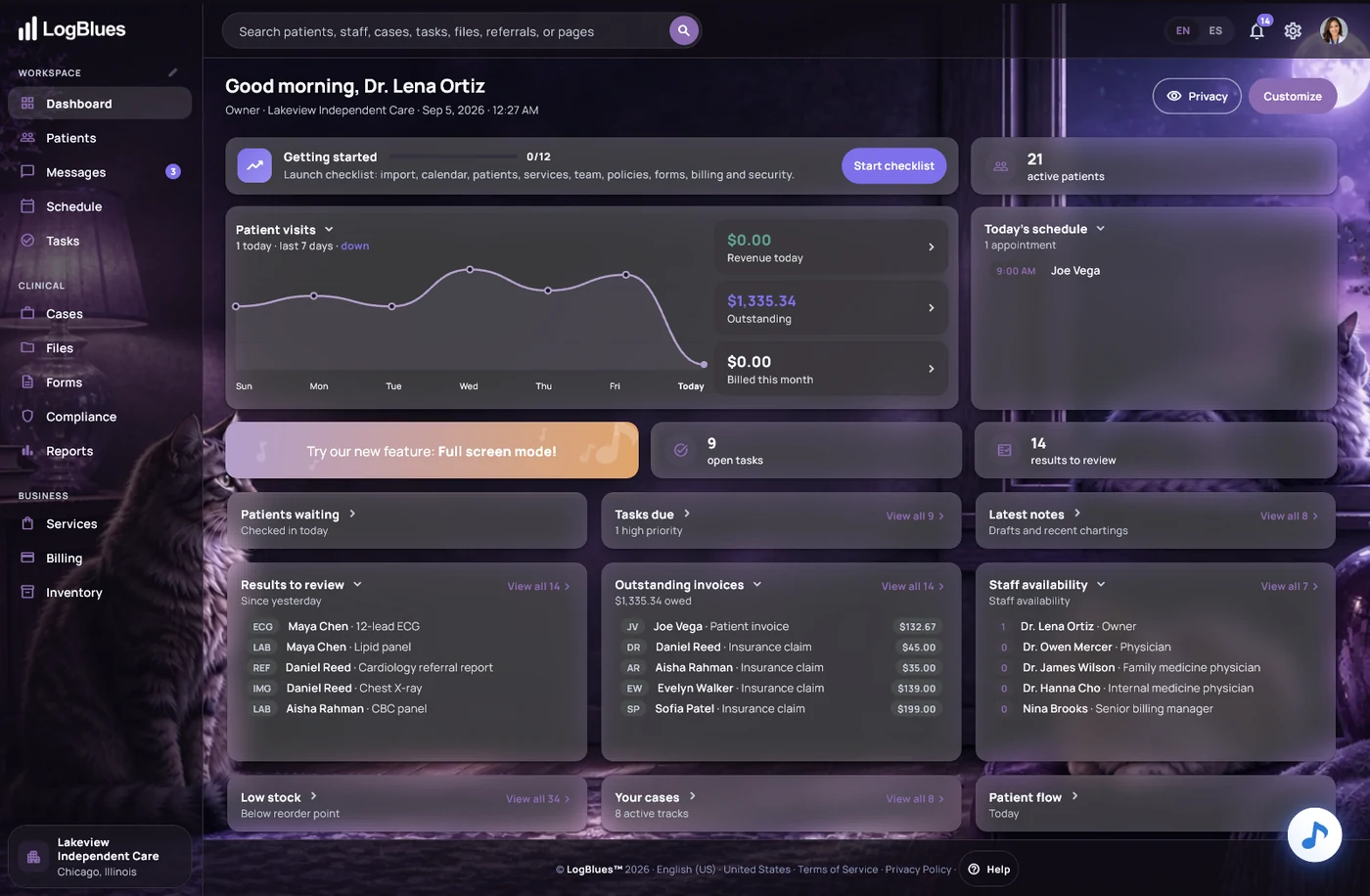Viewport: 1370px width, 896px height.
Task: Expand the Patient visits dropdown
Action: [x=329, y=229]
